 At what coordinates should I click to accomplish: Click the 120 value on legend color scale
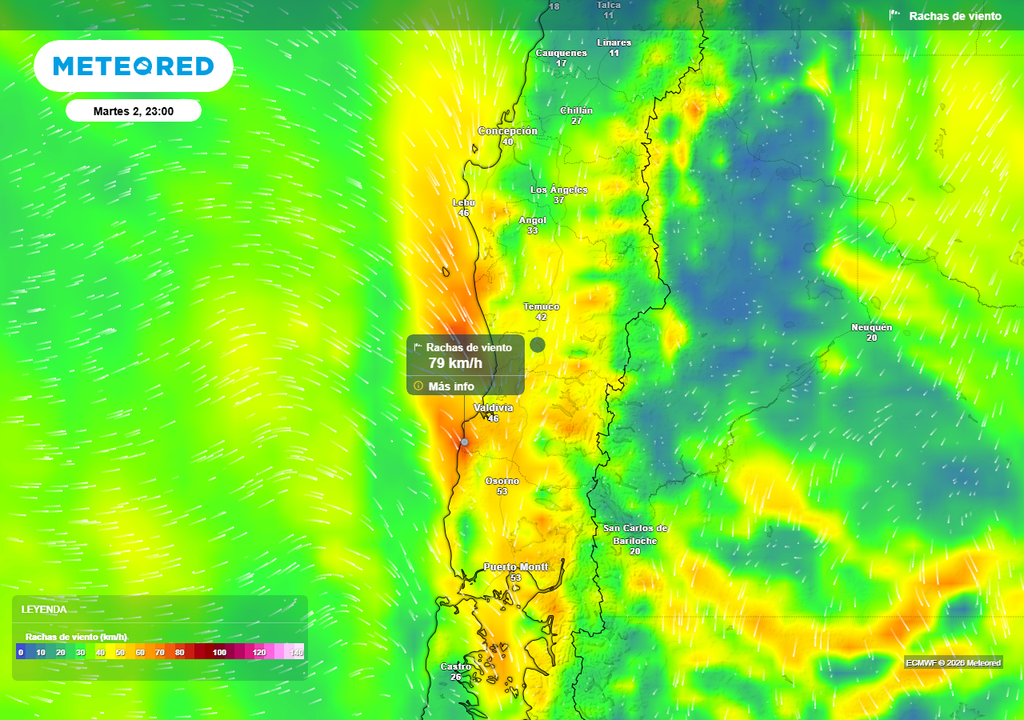(x=259, y=652)
